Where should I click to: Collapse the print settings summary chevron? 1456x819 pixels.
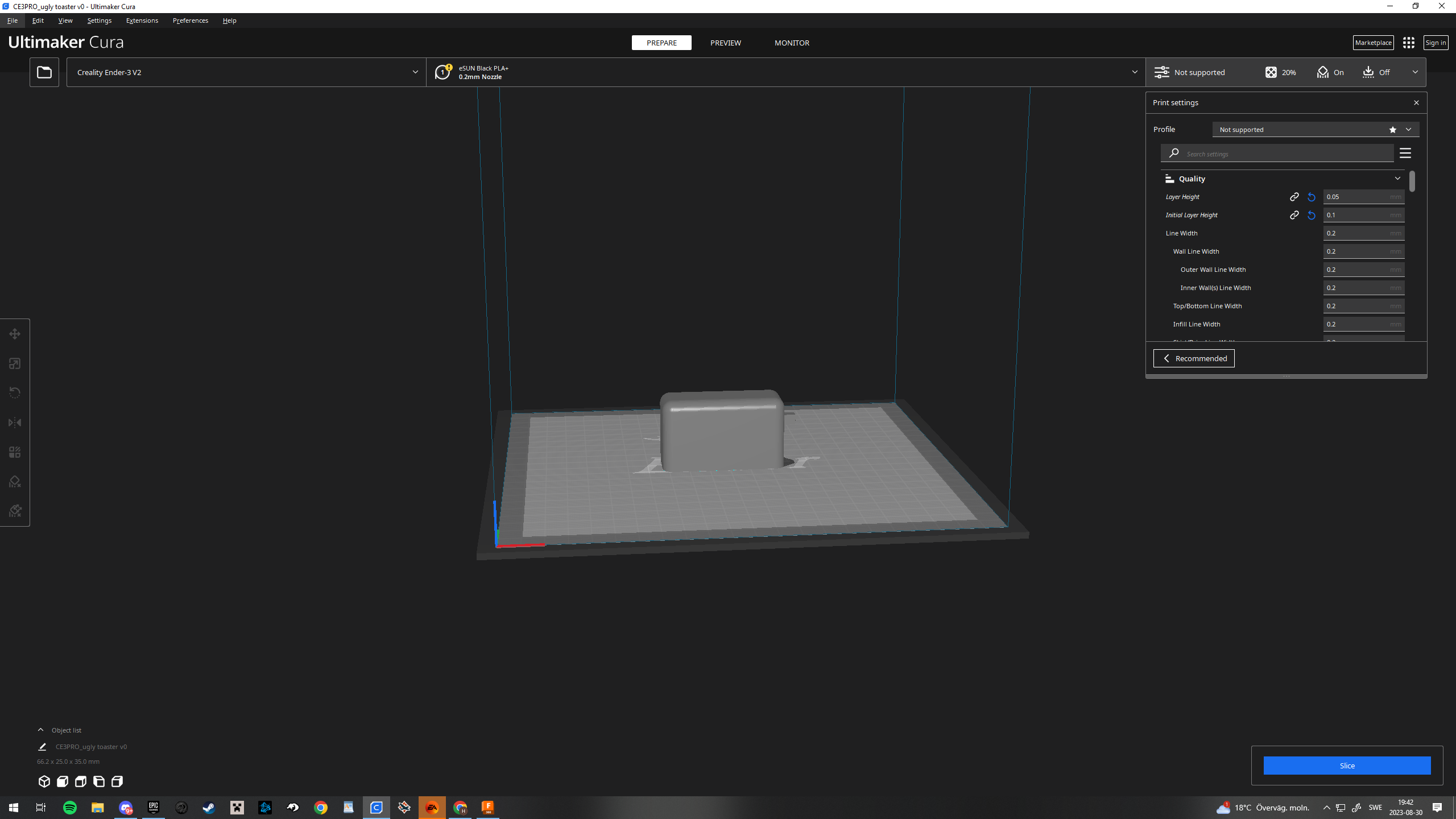pos(1415,72)
